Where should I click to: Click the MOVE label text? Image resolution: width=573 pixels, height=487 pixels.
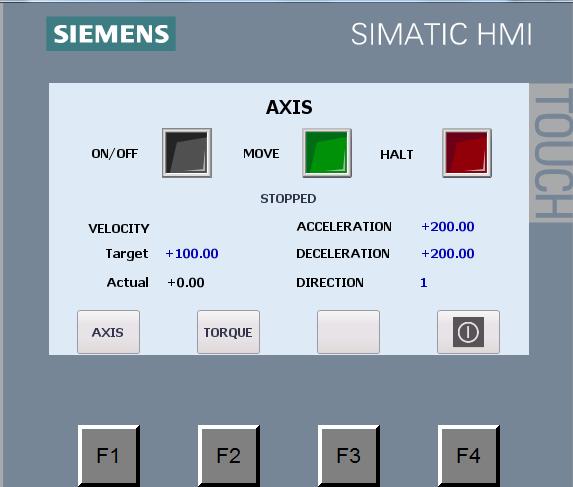point(261,153)
